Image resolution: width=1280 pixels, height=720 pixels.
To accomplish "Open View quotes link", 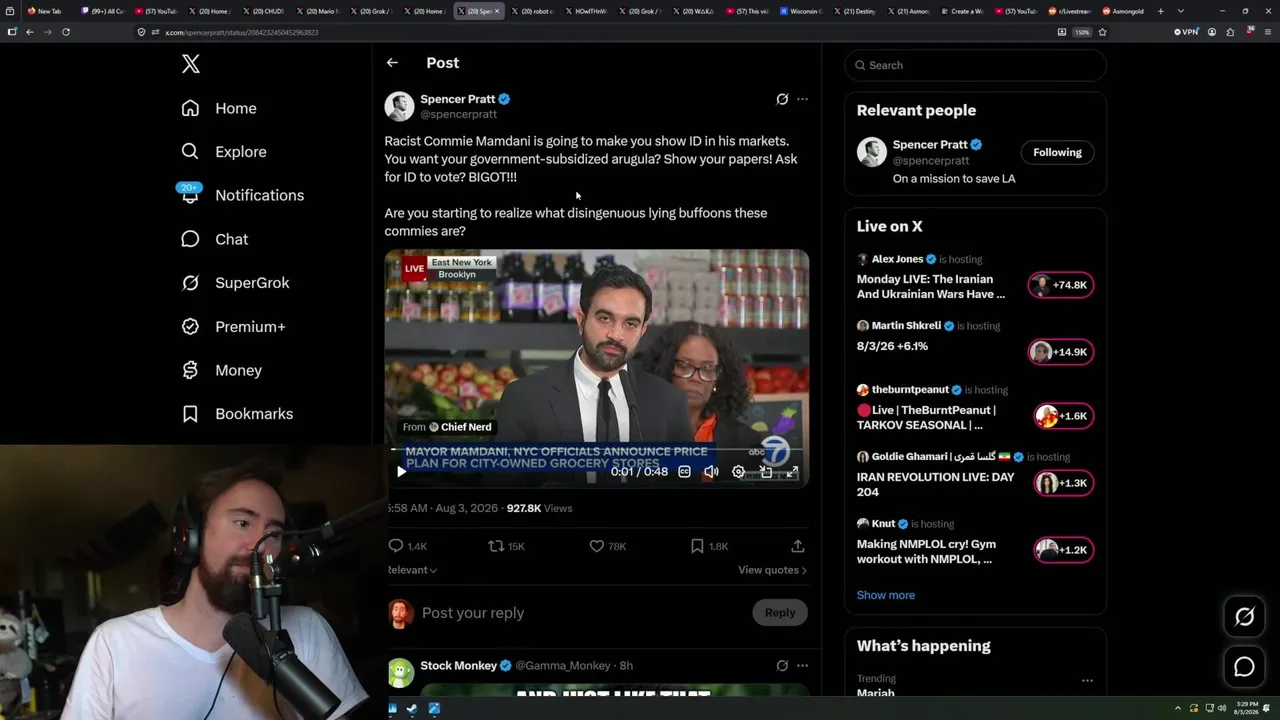I will [772, 570].
